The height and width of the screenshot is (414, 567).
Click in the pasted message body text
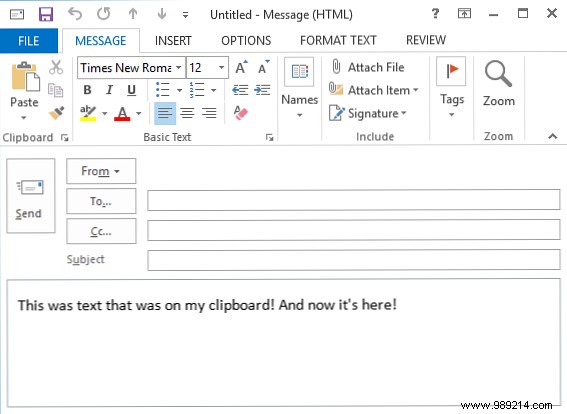(x=207, y=305)
